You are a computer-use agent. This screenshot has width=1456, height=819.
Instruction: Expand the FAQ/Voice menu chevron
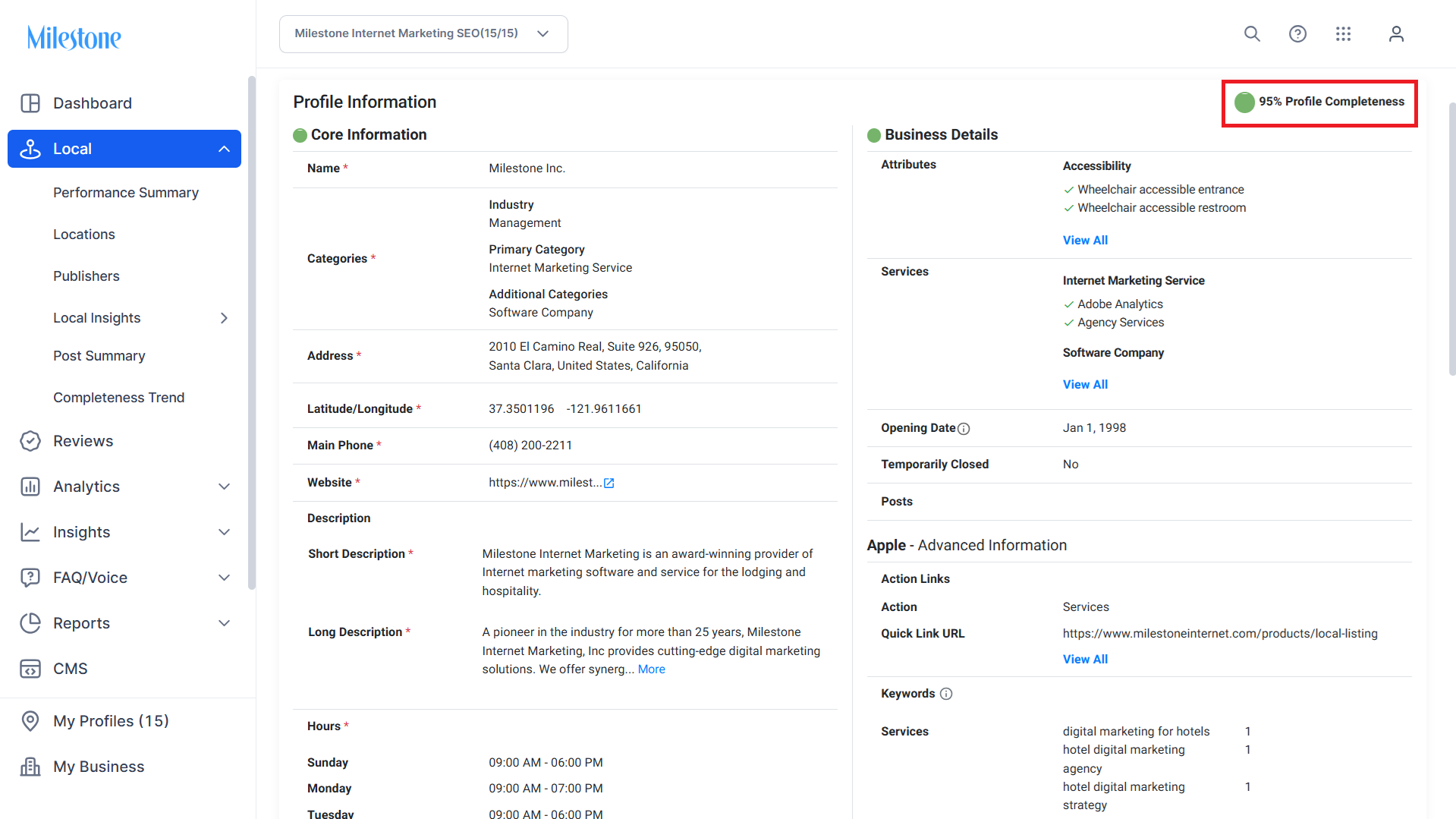[x=224, y=578]
